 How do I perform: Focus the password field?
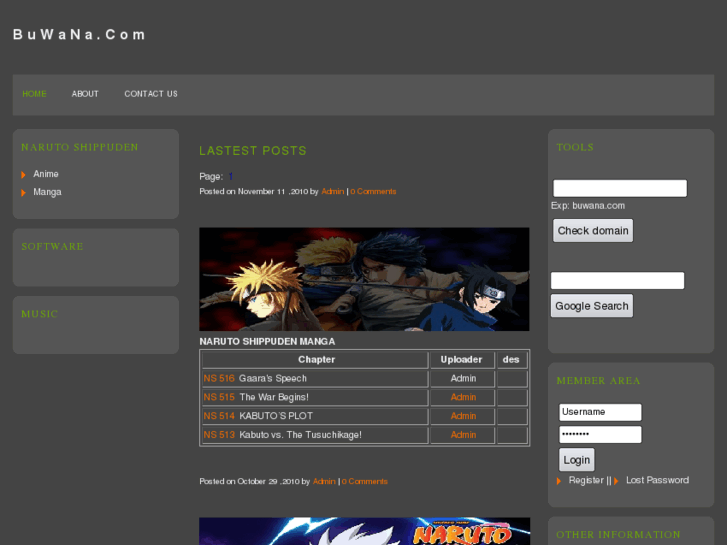click(x=600, y=435)
